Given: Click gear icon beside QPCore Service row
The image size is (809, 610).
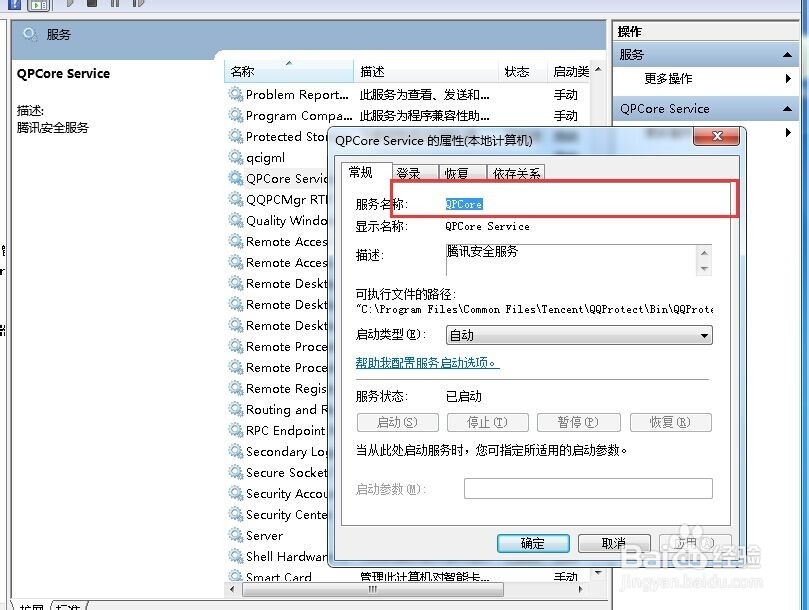Looking at the screenshot, I should pyautogui.click(x=236, y=179).
